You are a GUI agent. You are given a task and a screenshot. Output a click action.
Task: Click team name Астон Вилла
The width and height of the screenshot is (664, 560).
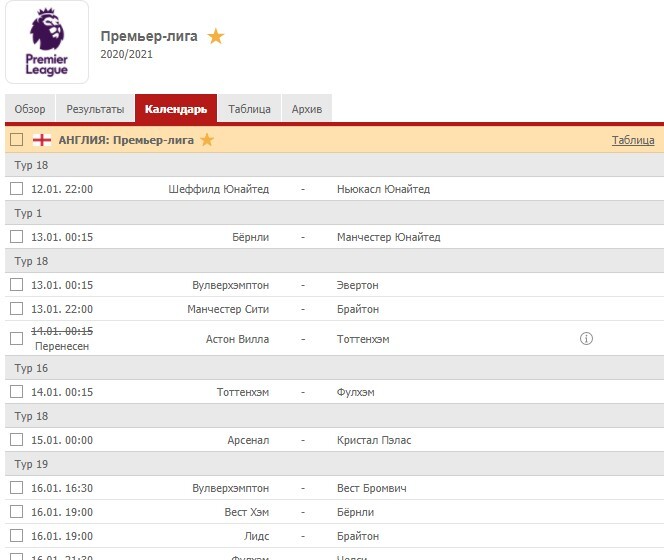coord(238,339)
